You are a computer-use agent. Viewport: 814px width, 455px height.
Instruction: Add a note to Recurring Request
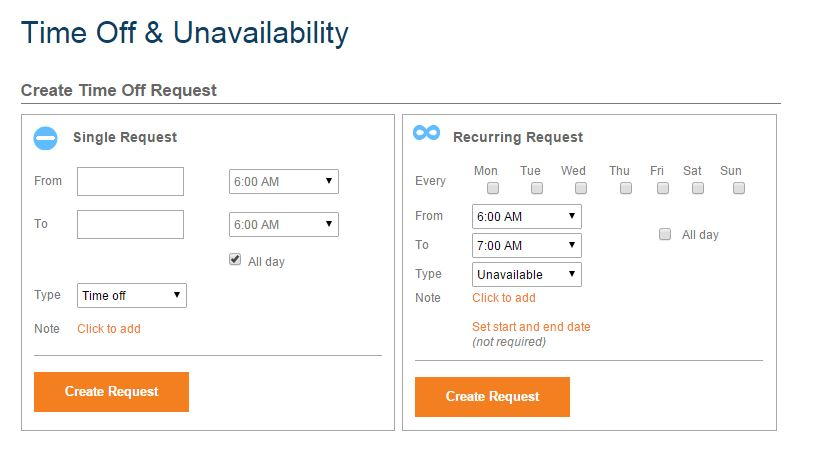coord(504,298)
